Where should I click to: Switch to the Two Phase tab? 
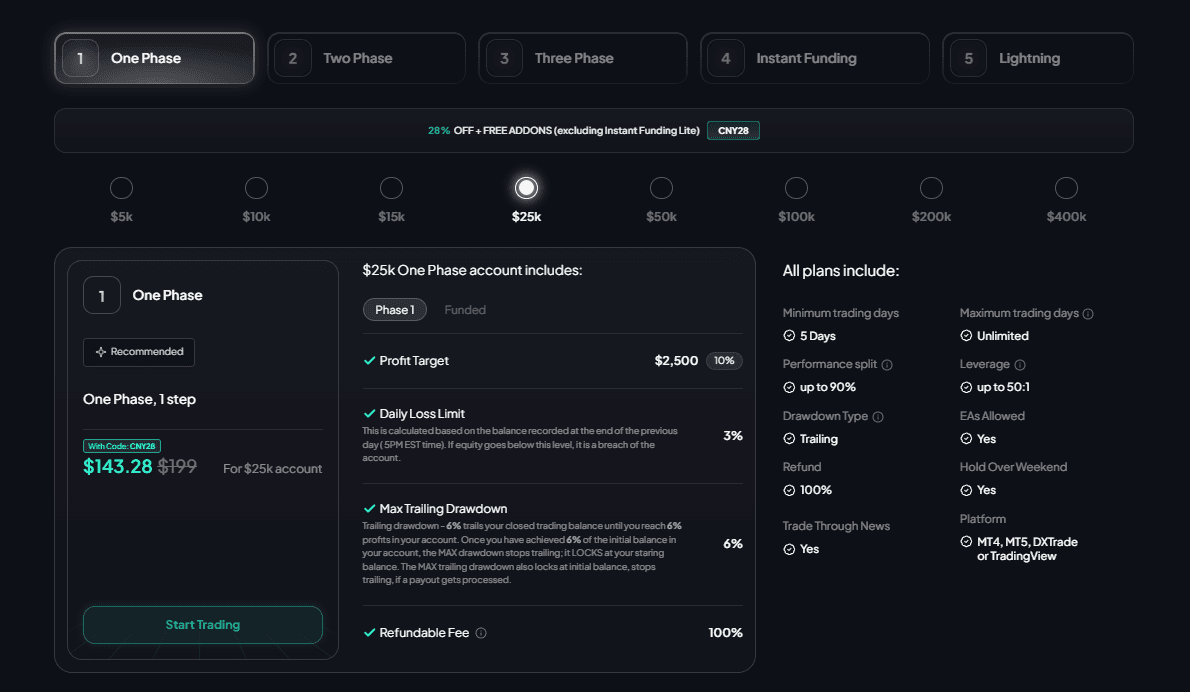pyautogui.click(x=367, y=57)
